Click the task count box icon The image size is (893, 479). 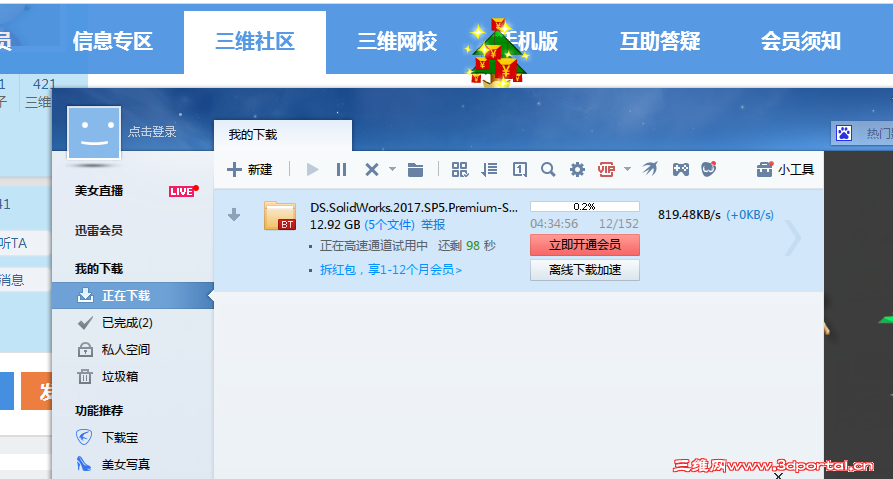(519, 169)
